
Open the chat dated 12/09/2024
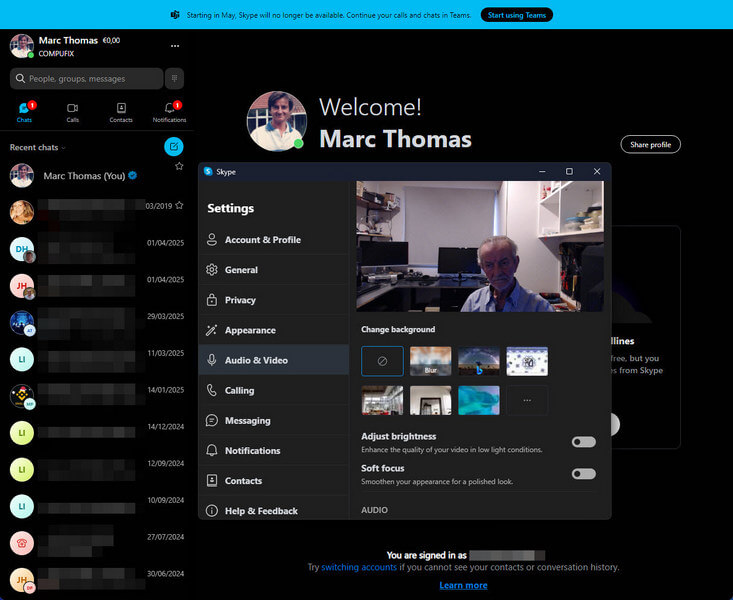(96, 470)
